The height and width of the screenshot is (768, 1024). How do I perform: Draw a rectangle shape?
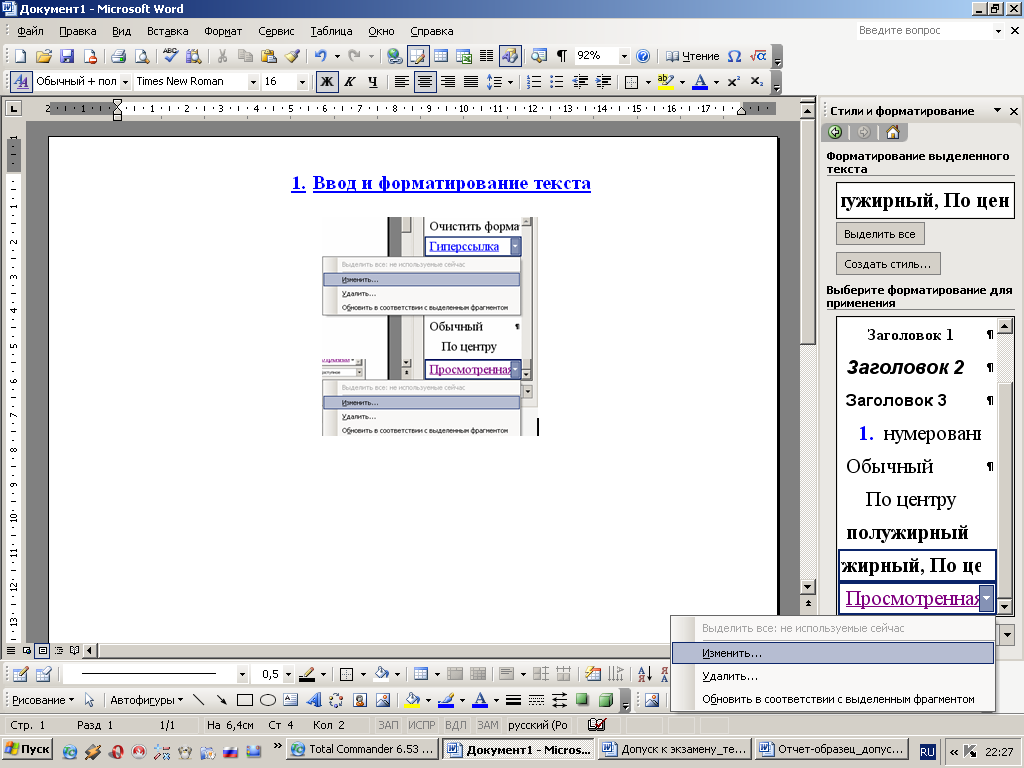(245, 700)
